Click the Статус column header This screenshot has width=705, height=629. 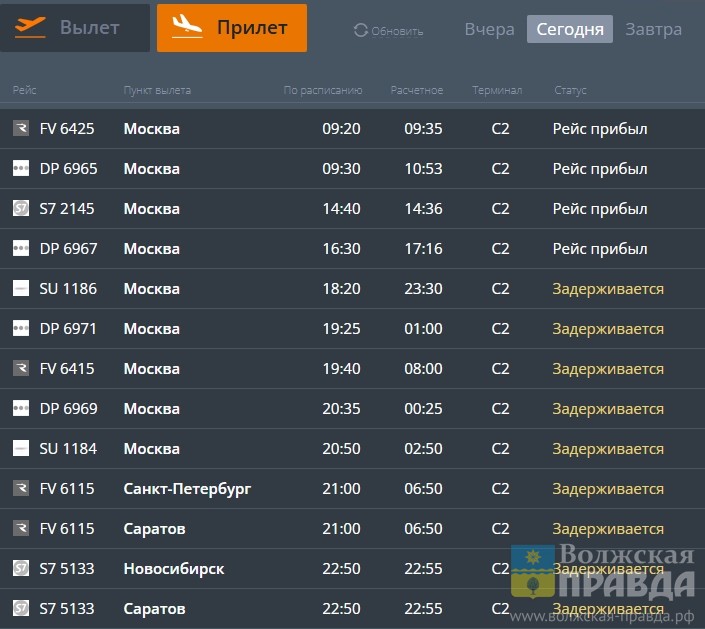point(570,91)
